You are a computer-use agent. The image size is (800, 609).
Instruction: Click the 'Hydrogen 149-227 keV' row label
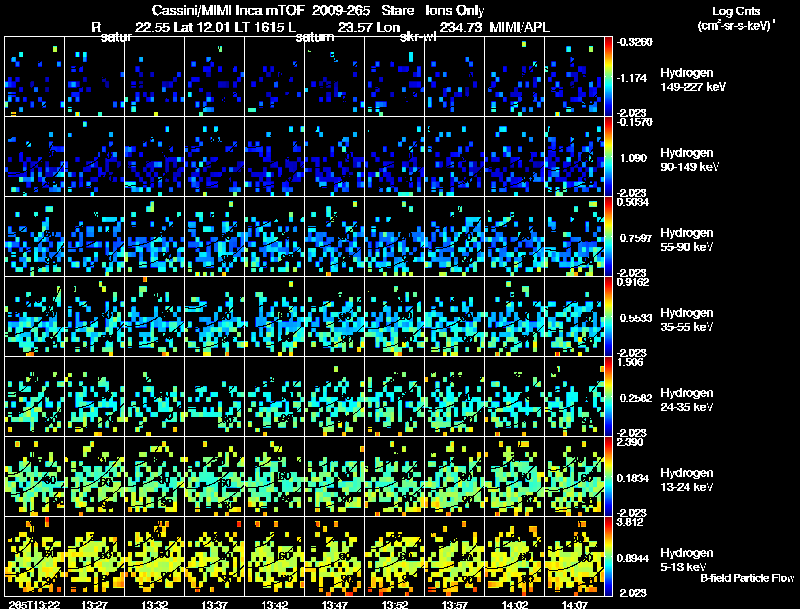coord(692,80)
